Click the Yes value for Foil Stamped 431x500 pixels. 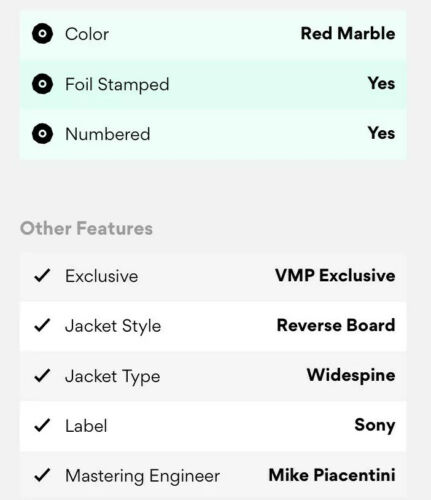pos(382,83)
